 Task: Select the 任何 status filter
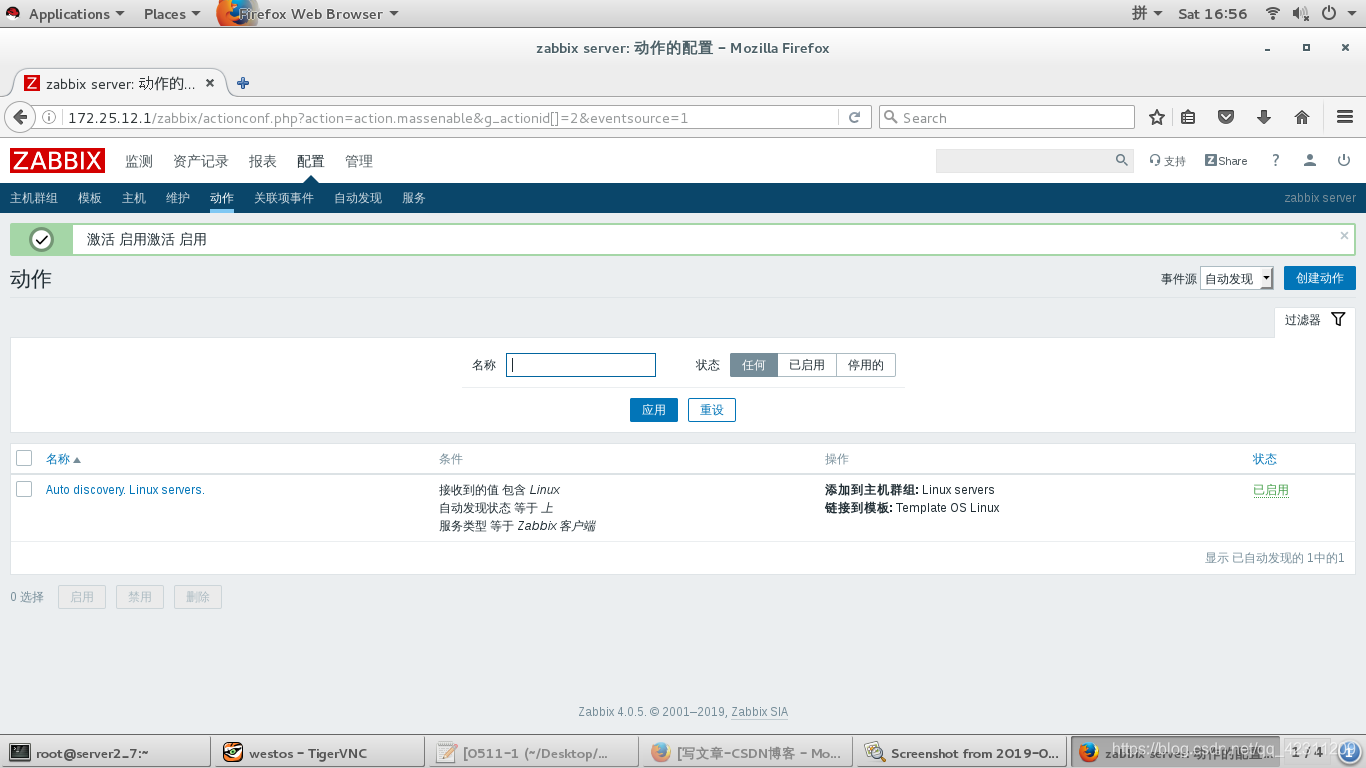754,365
